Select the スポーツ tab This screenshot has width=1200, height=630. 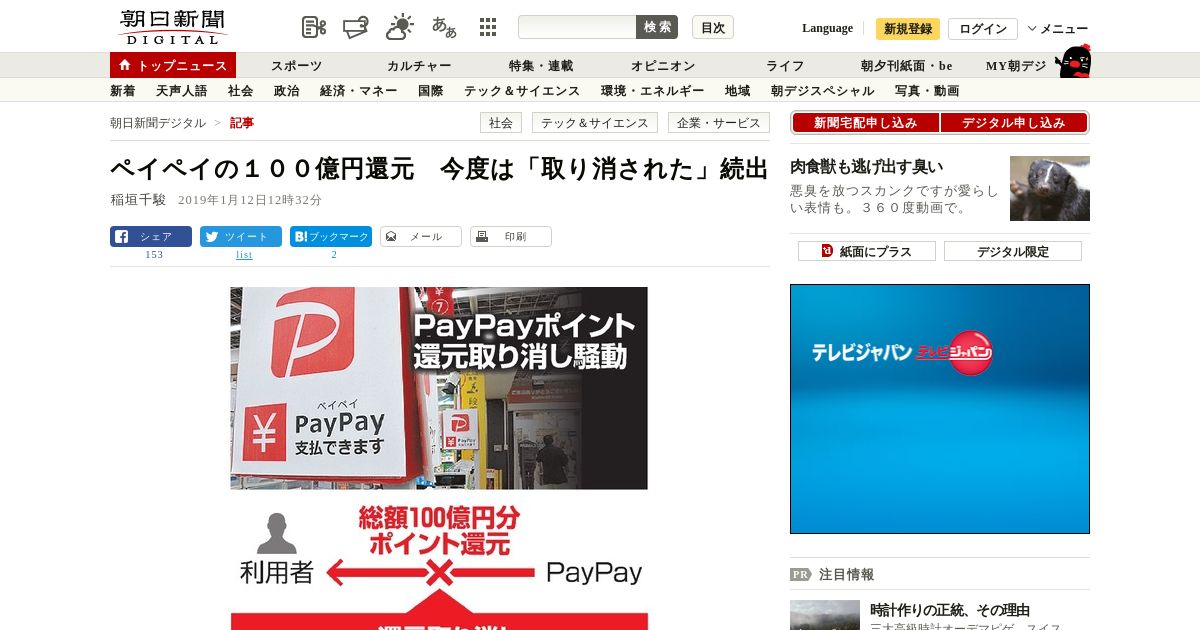point(297,66)
